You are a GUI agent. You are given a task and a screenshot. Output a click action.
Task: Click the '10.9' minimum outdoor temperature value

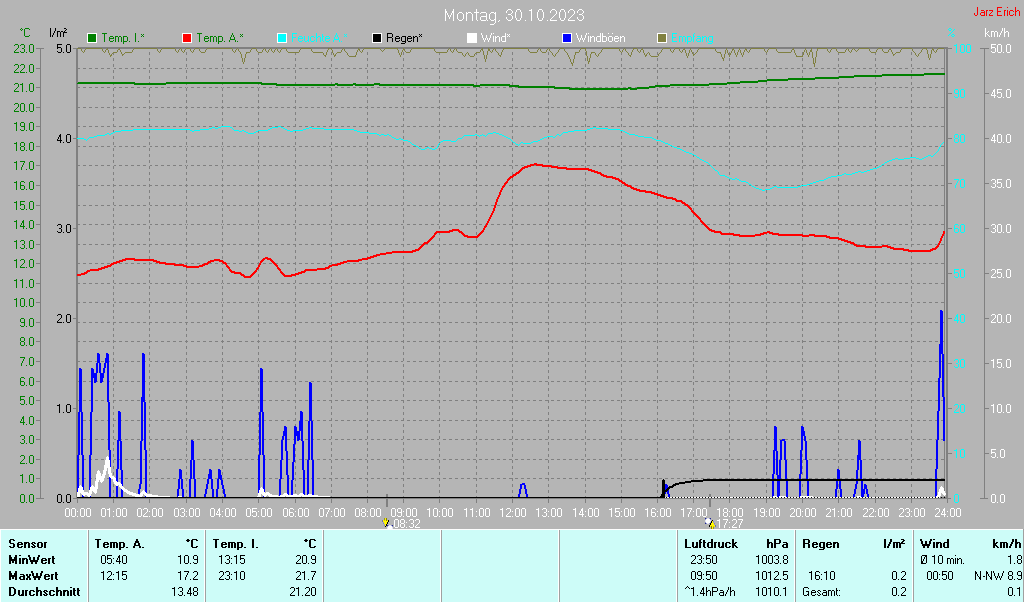click(x=187, y=560)
